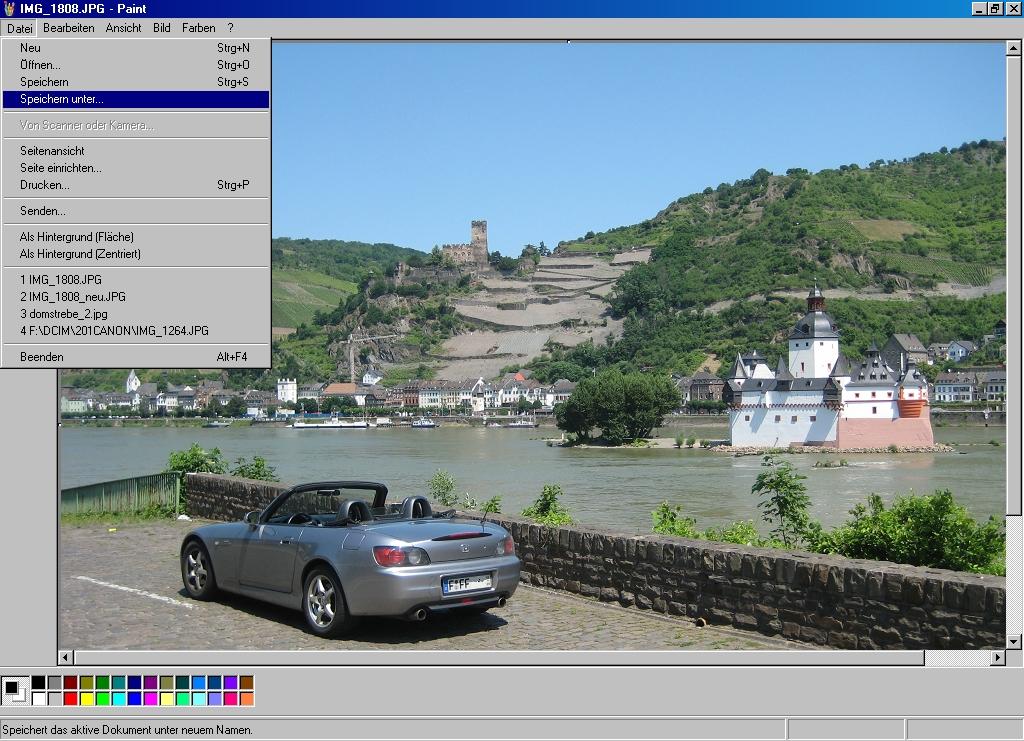Open 'Drucken...' from the file menu
Screen dimensions: 1024x741
click(x=45, y=185)
